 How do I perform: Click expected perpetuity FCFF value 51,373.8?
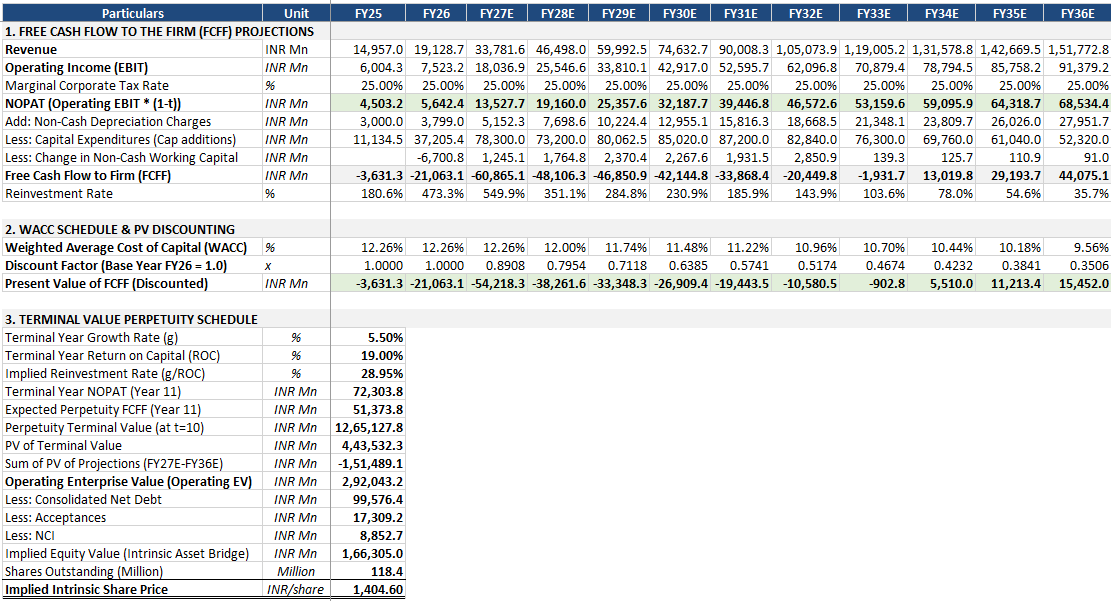pos(378,410)
